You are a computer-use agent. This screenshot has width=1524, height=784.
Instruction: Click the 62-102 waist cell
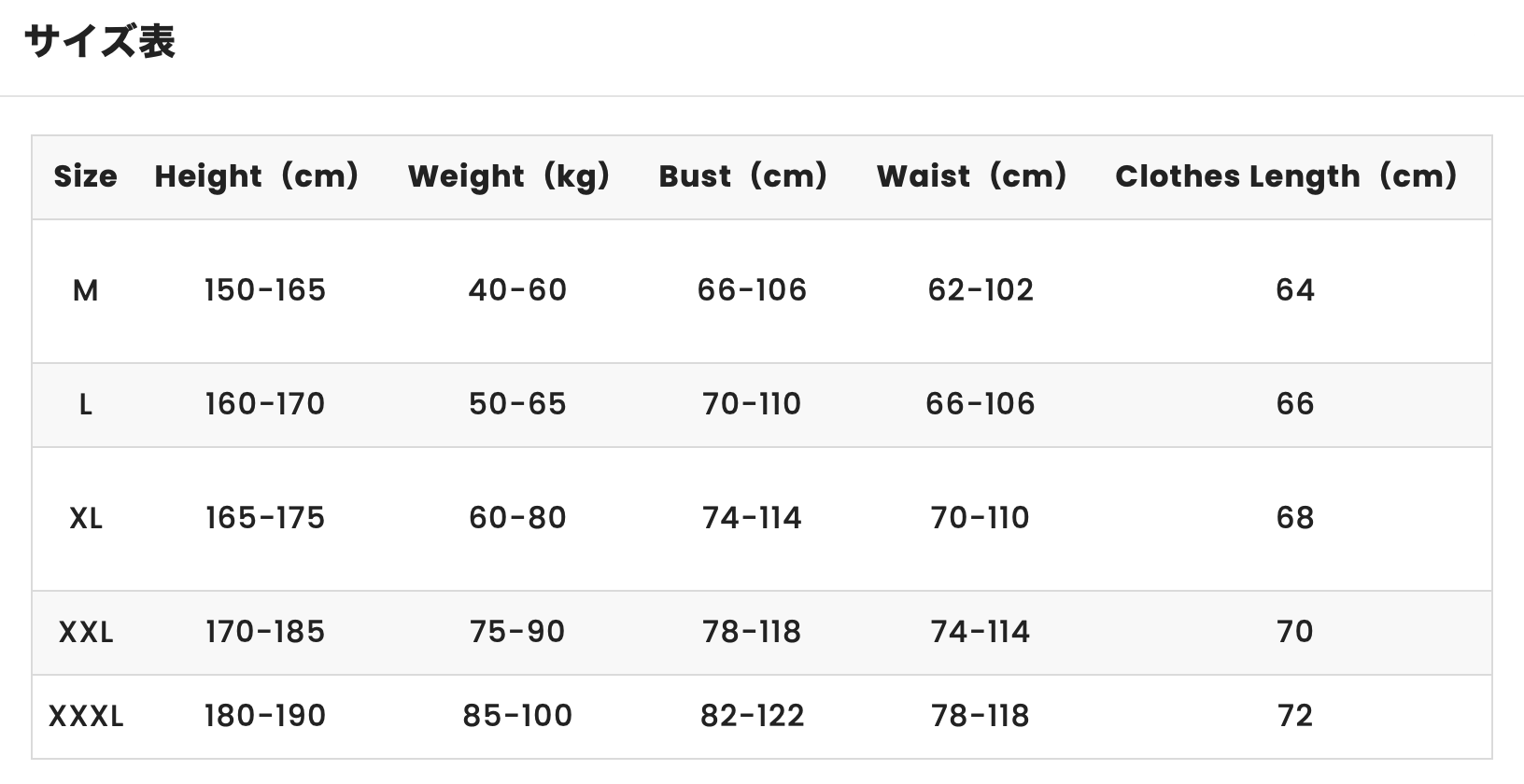click(981, 290)
